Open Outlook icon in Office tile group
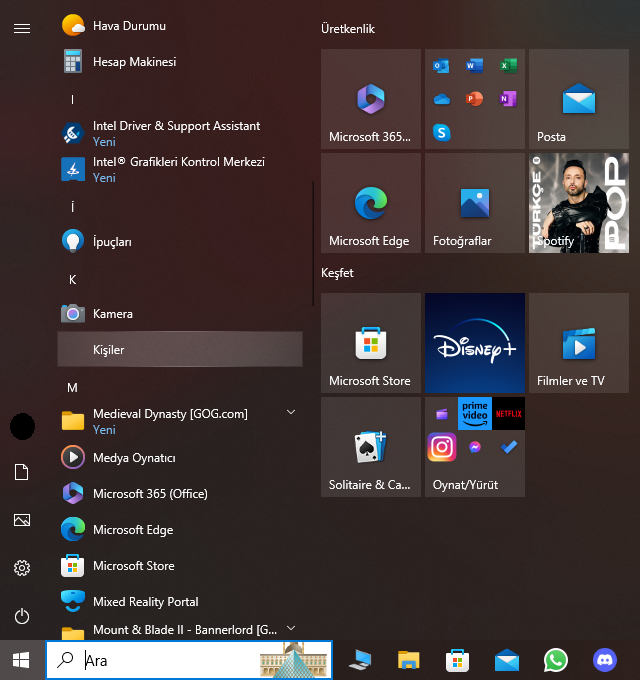This screenshot has width=640, height=680. point(441,66)
